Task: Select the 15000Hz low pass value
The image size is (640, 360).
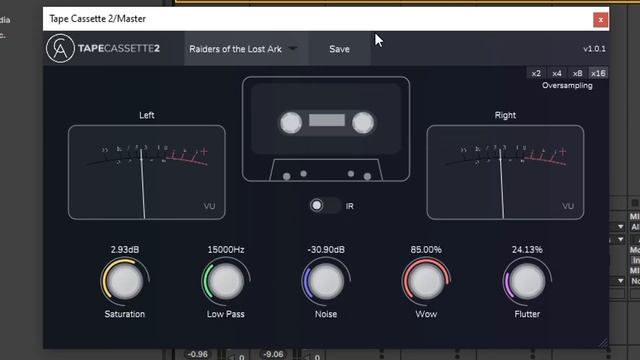Action: tap(226, 249)
